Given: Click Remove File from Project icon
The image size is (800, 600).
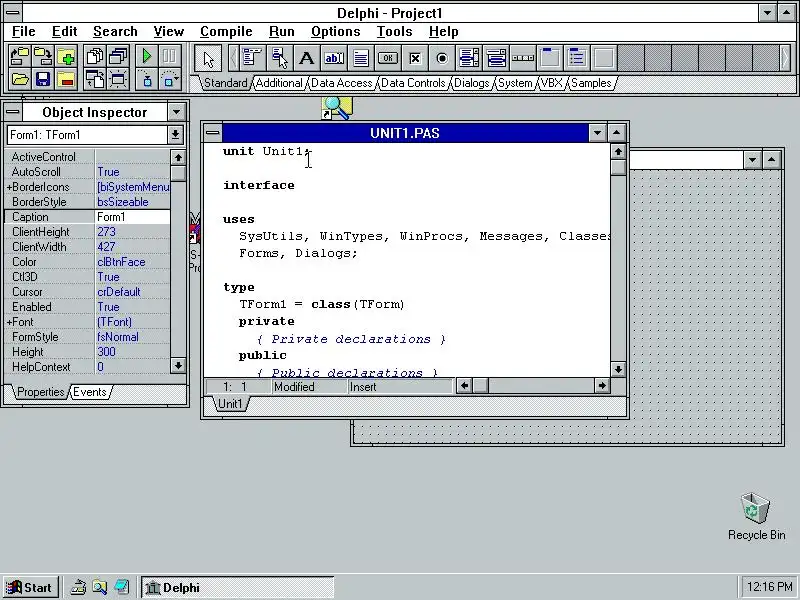Looking at the screenshot, I should pos(66,80).
